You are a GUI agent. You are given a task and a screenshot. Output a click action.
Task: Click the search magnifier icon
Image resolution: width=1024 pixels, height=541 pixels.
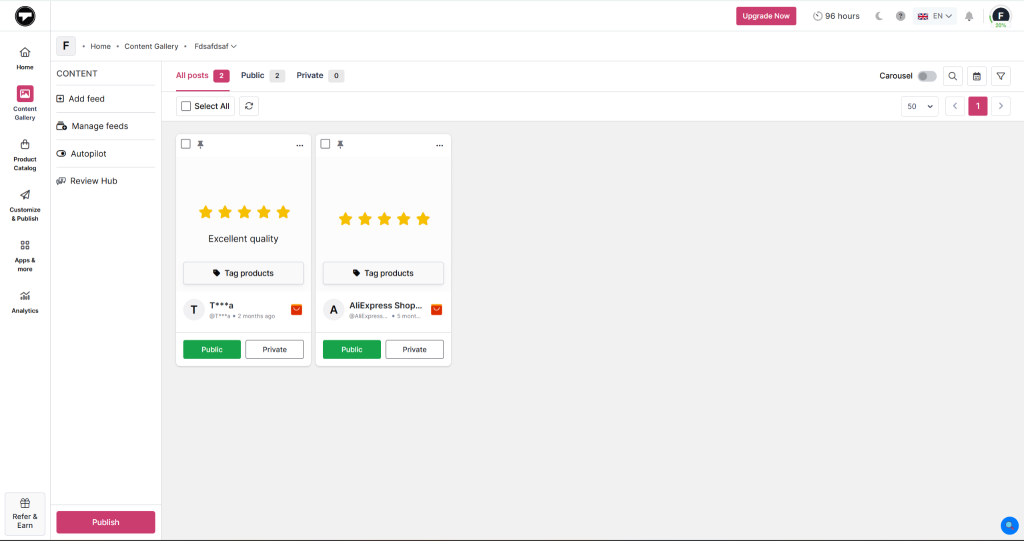[953, 76]
